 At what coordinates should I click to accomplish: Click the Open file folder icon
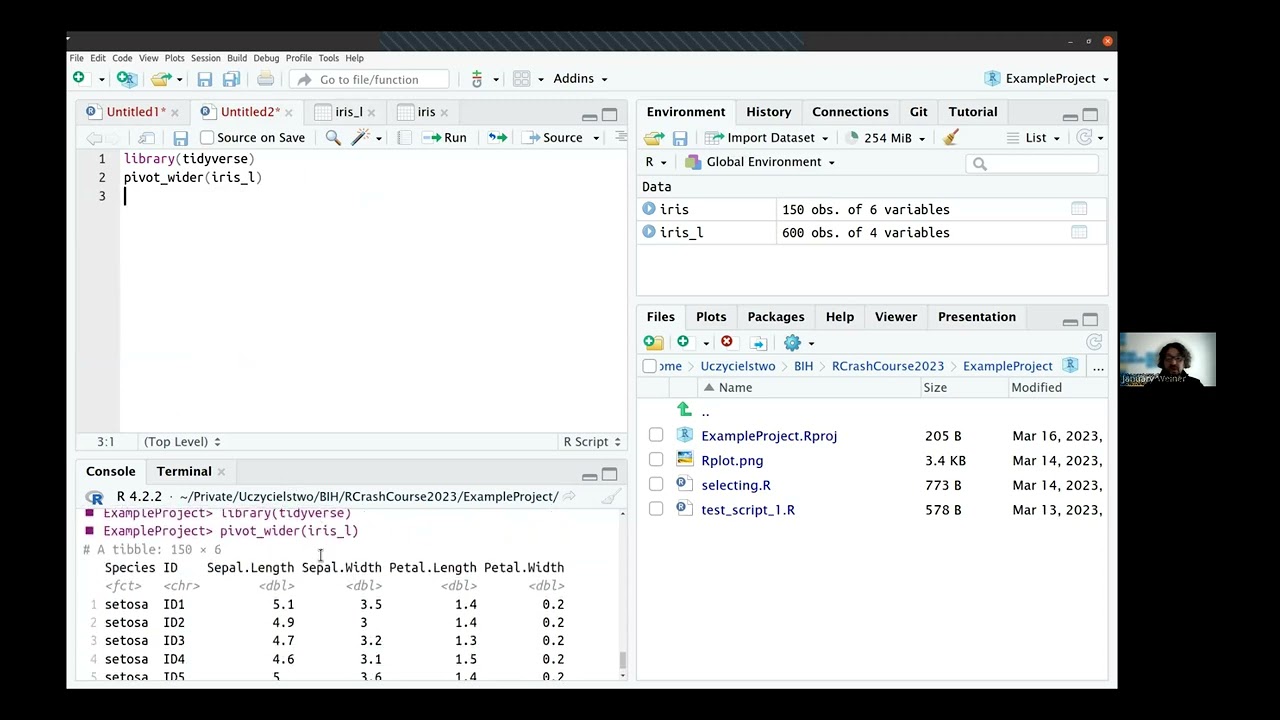click(x=160, y=78)
